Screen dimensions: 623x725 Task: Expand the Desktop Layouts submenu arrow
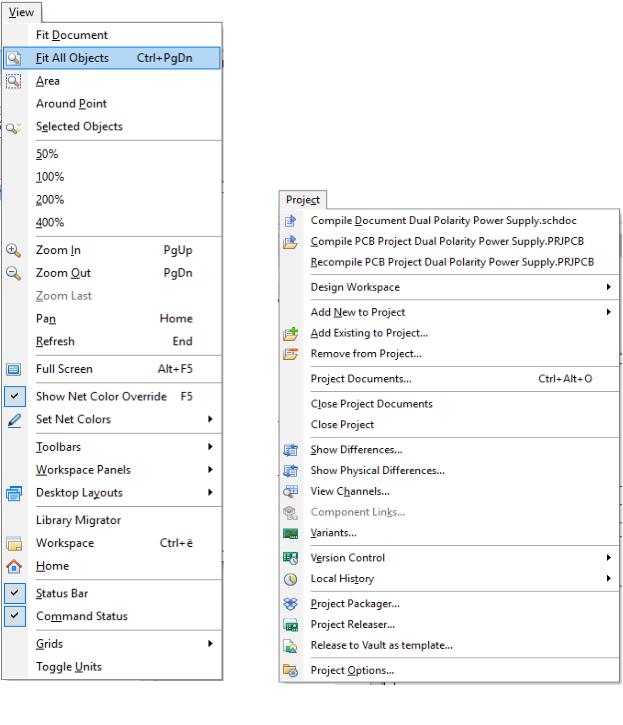210,492
